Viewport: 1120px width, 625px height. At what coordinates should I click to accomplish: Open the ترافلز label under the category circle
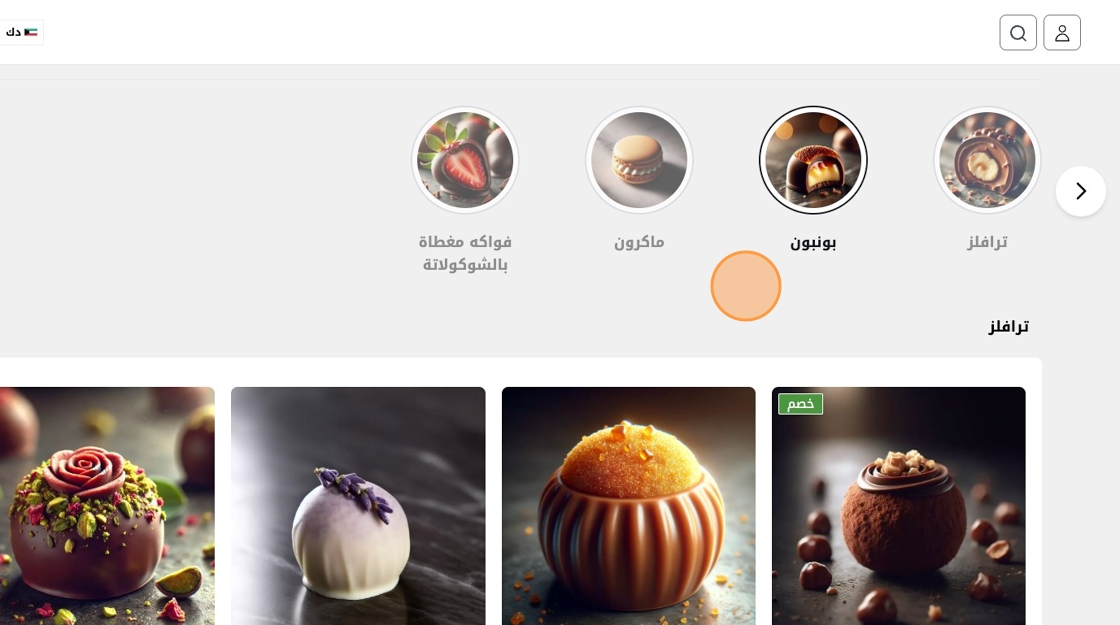pyautogui.click(x=987, y=242)
